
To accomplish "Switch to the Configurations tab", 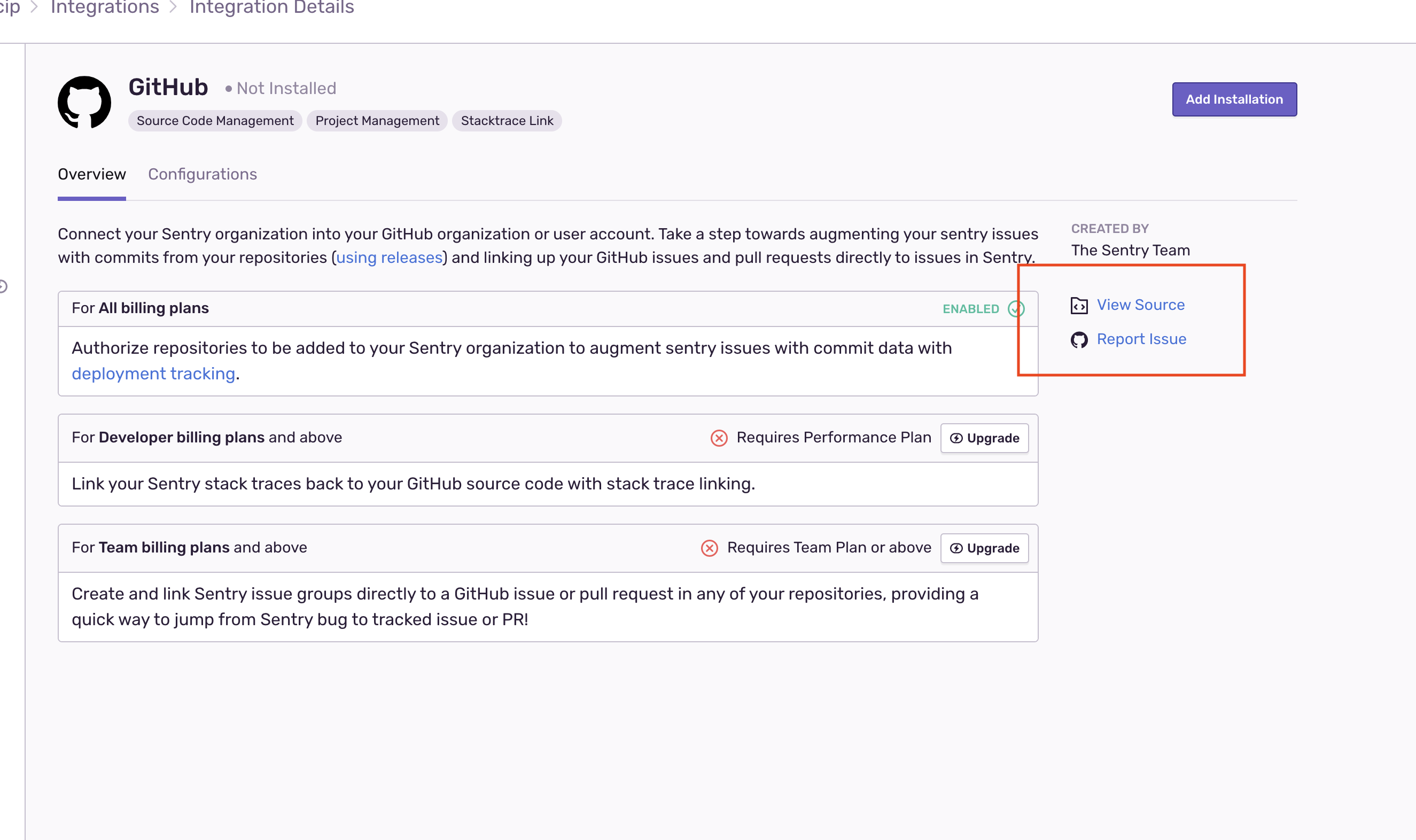I will (x=203, y=174).
